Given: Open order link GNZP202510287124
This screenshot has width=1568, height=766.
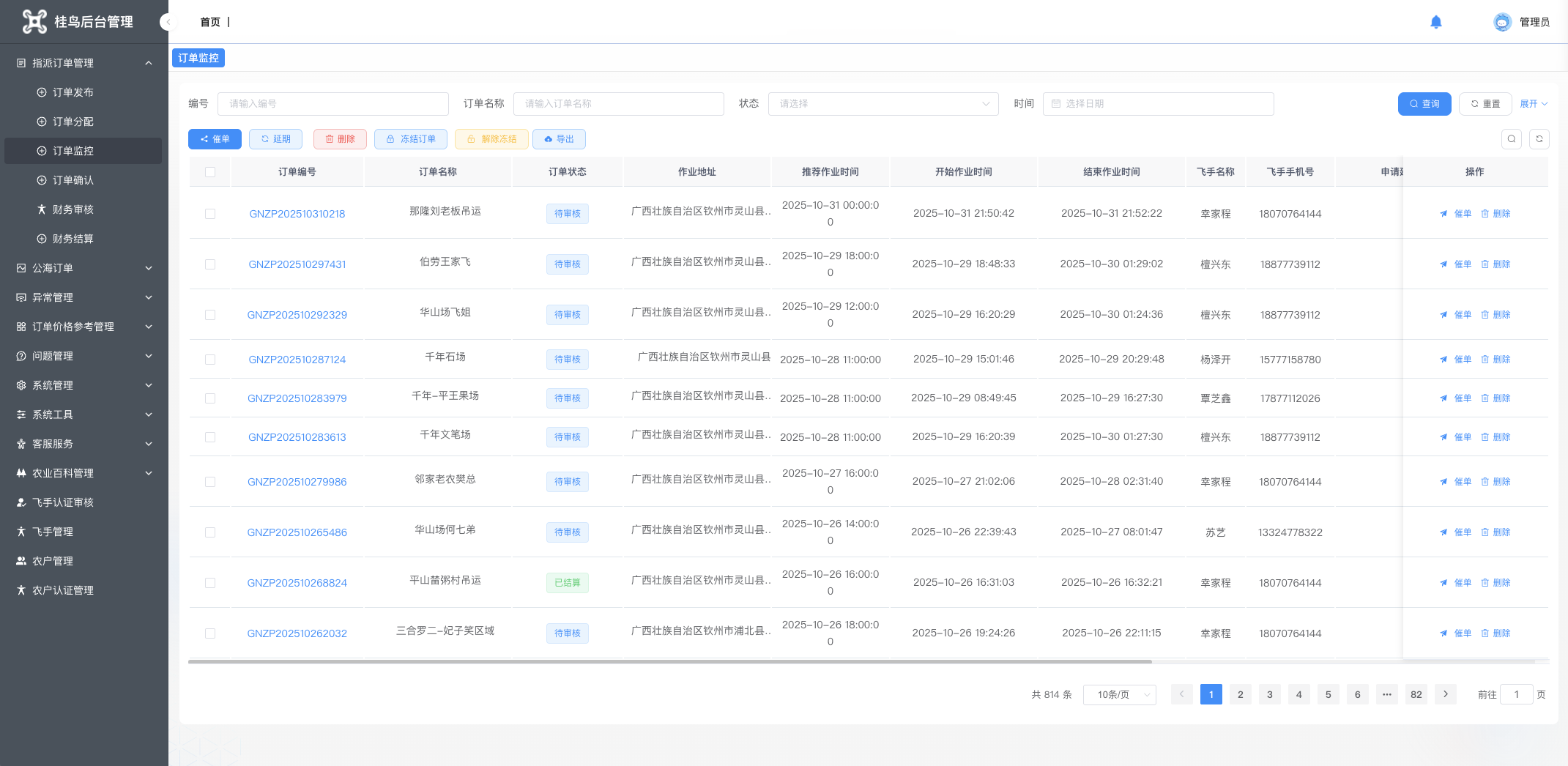Looking at the screenshot, I should 297,360.
